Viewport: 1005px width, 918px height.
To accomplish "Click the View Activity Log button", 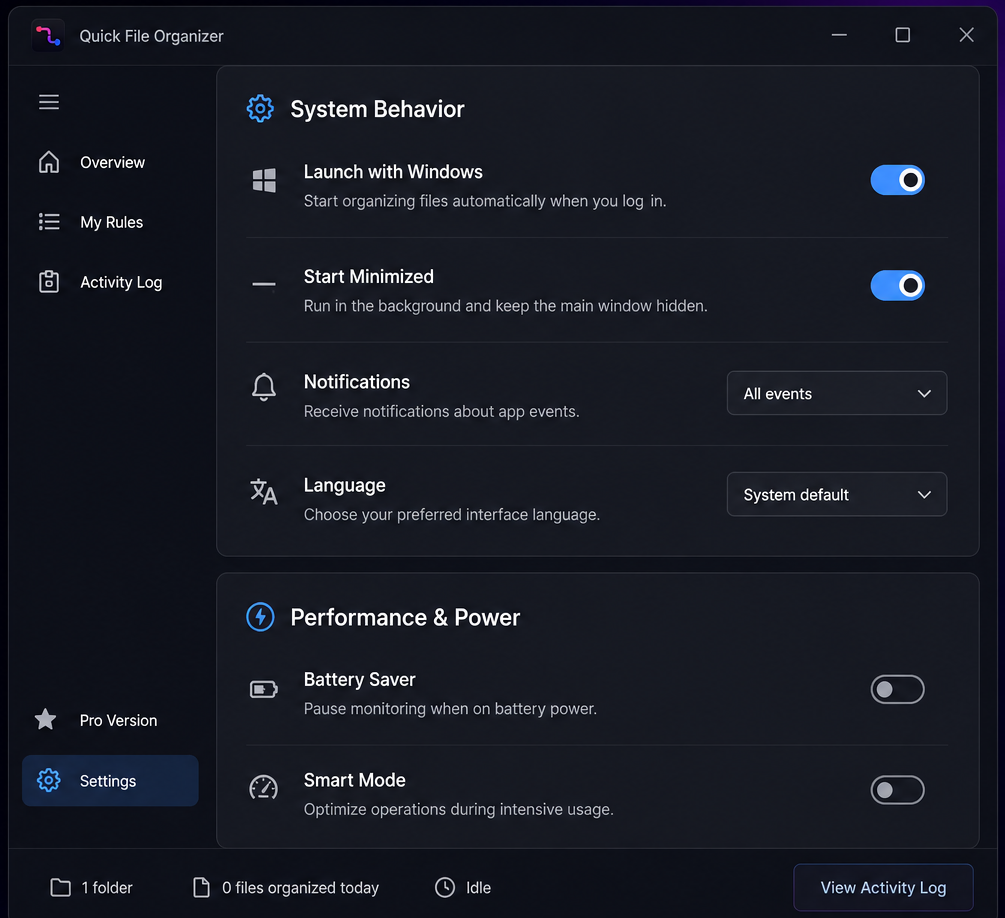I will (x=883, y=887).
